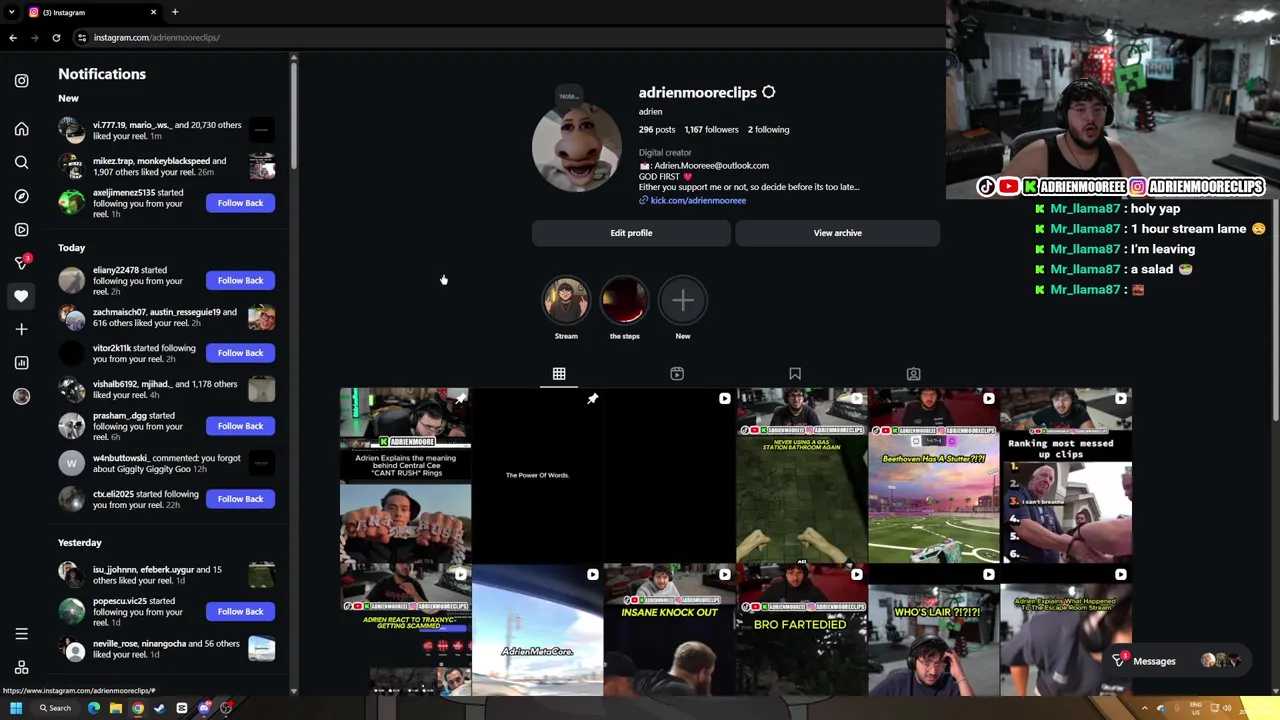The image size is (1280, 720).
Task: Click the Notifications panel scrollbar
Action: [x=293, y=115]
